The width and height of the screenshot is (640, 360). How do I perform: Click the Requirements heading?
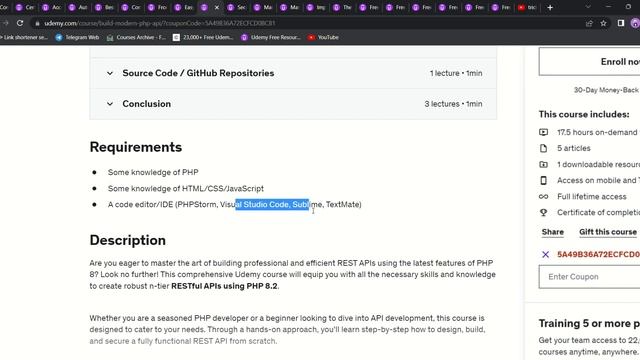click(x=136, y=147)
